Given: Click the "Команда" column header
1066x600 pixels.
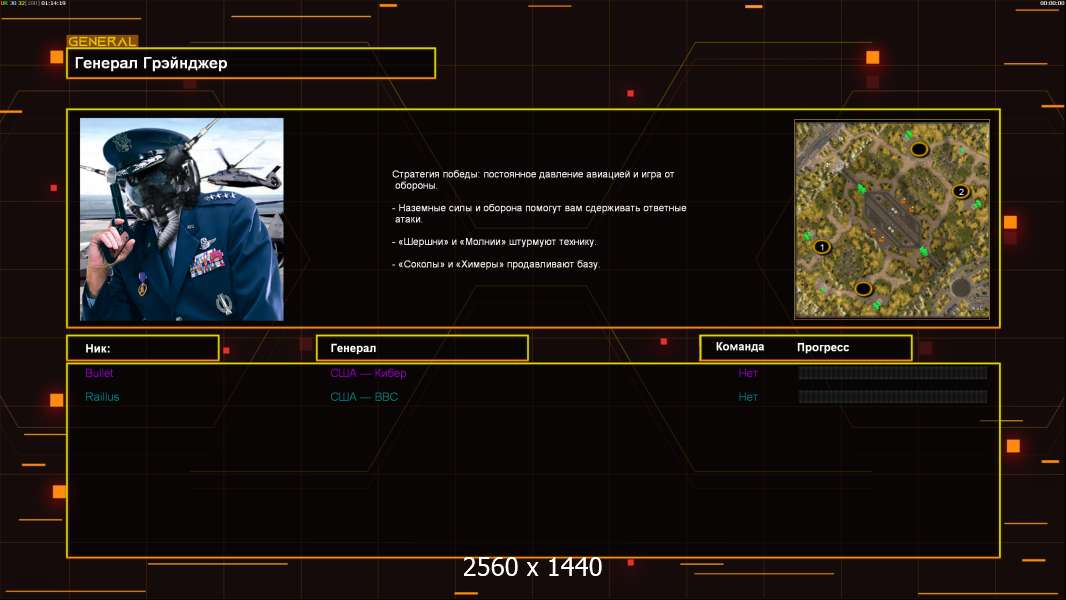Looking at the screenshot, I should [x=740, y=347].
